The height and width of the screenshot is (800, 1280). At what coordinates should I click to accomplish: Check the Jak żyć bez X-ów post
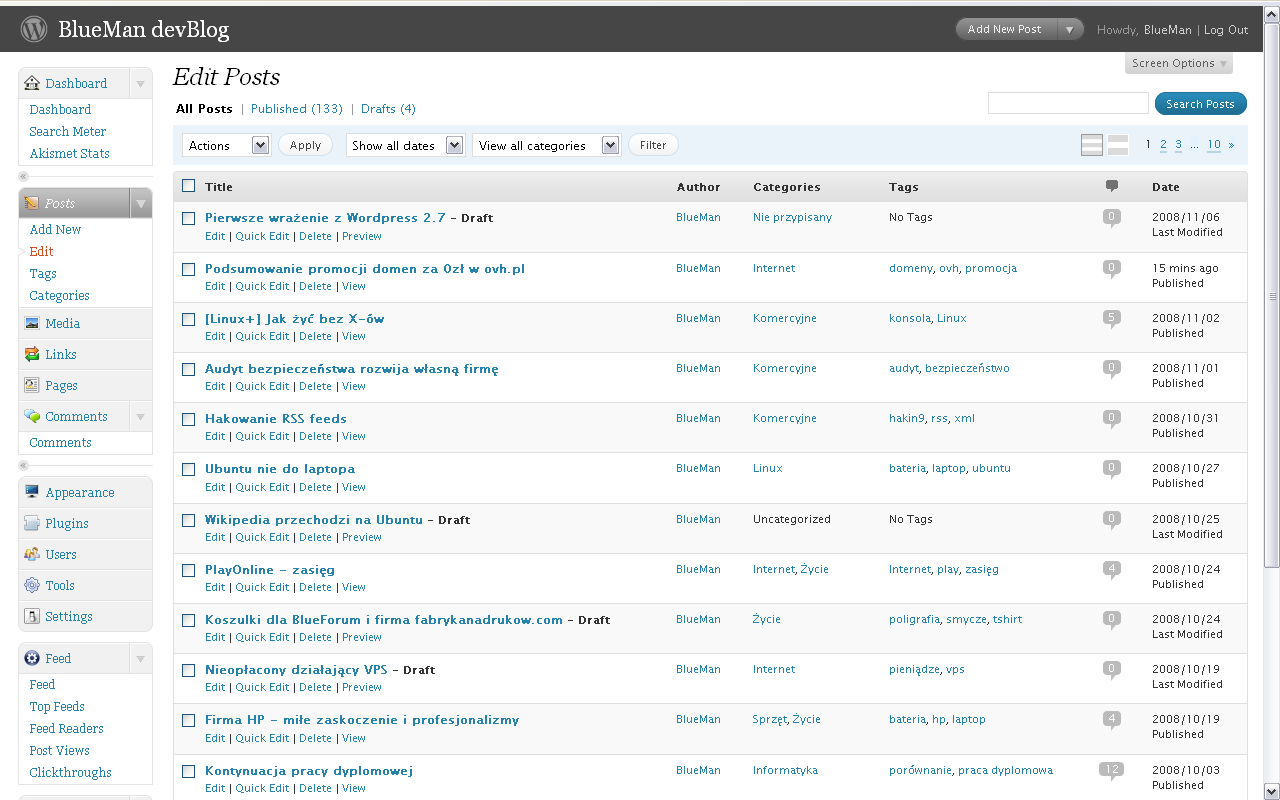click(x=188, y=319)
